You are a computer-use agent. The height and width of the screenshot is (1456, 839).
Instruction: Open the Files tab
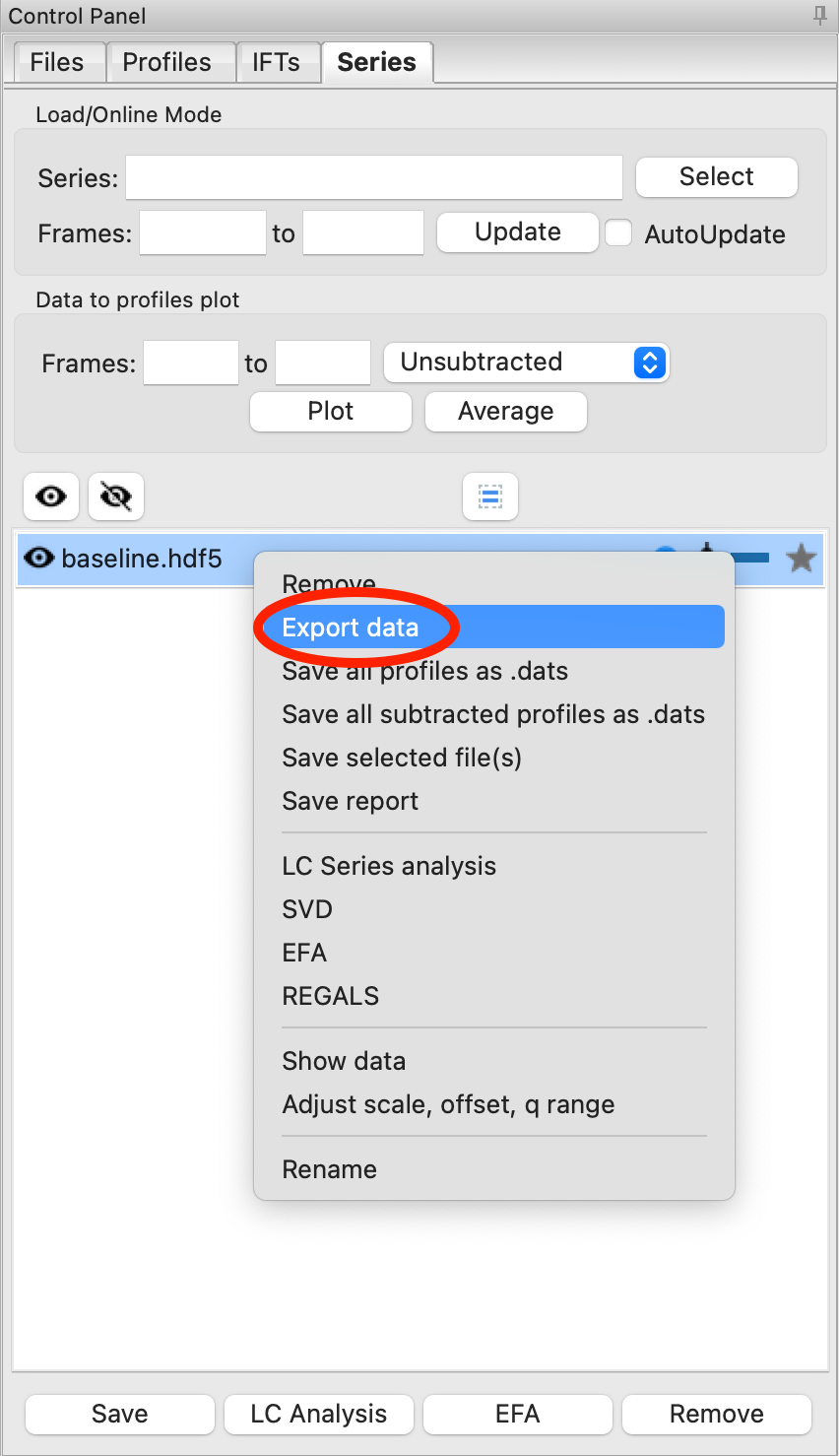click(56, 62)
